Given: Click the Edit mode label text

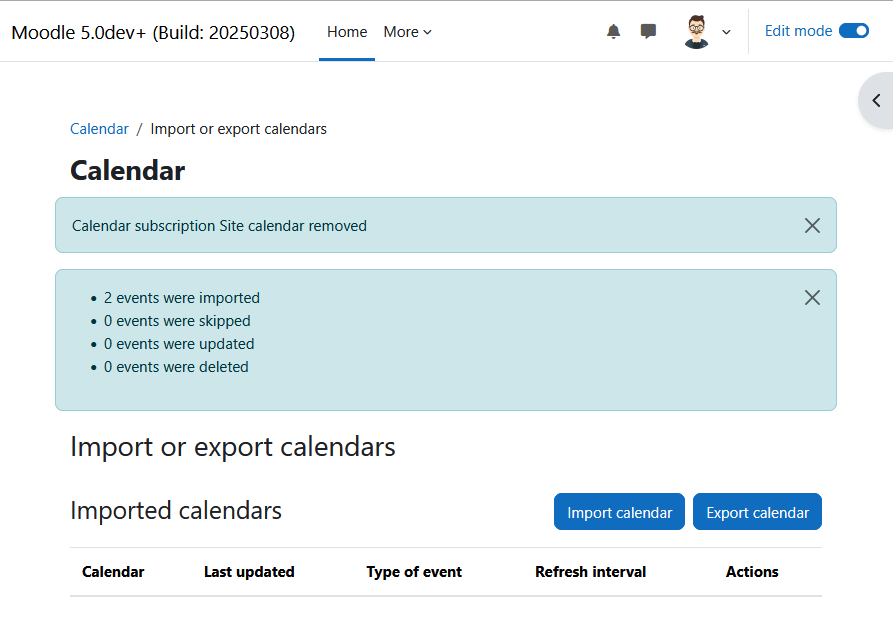Looking at the screenshot, I should (x=798, y=31).
